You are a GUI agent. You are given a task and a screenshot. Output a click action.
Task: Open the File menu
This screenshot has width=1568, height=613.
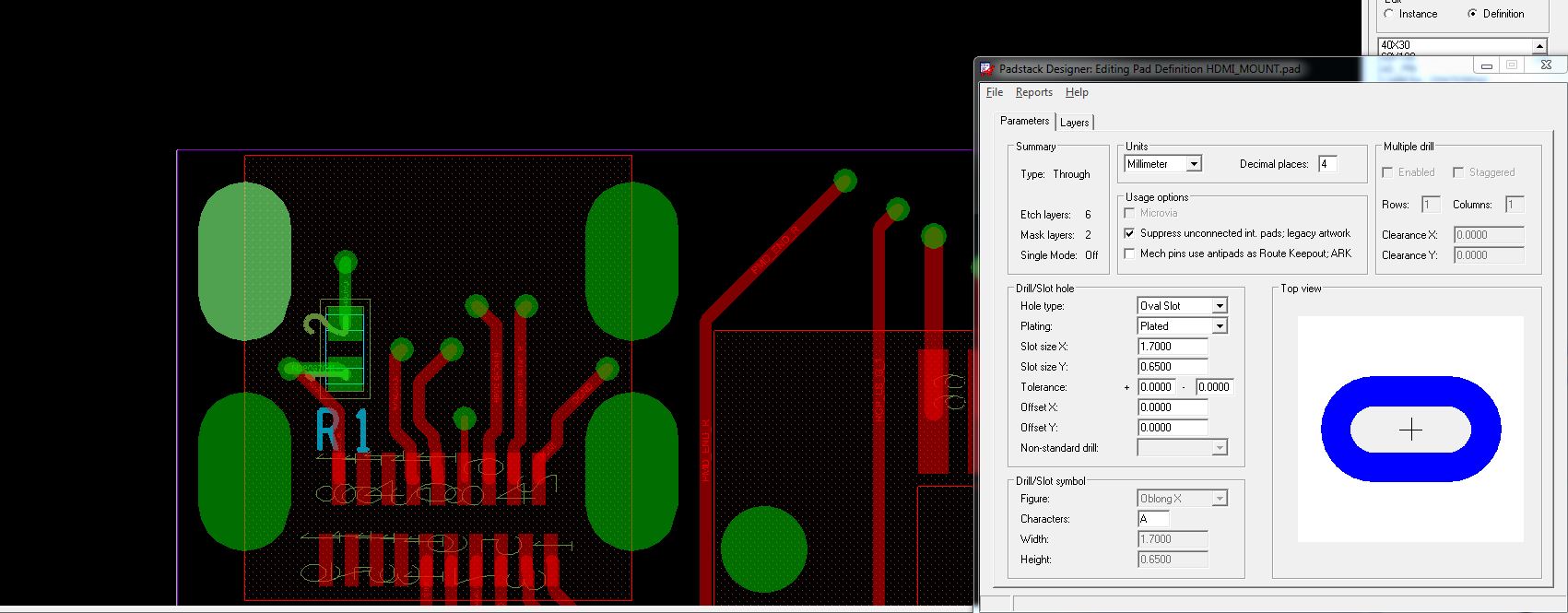point(995,92)
